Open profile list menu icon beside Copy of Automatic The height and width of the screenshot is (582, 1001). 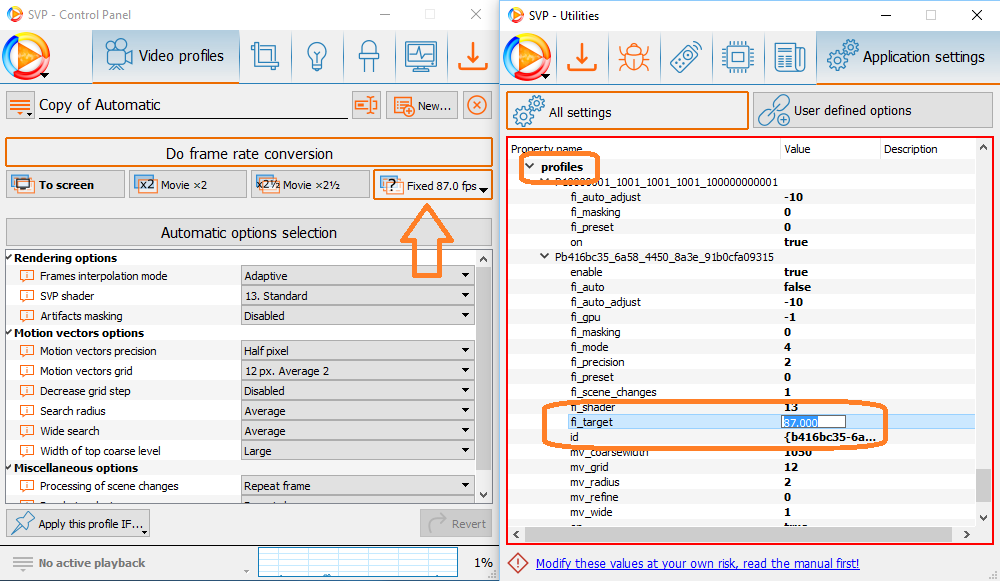click(20, 105)
